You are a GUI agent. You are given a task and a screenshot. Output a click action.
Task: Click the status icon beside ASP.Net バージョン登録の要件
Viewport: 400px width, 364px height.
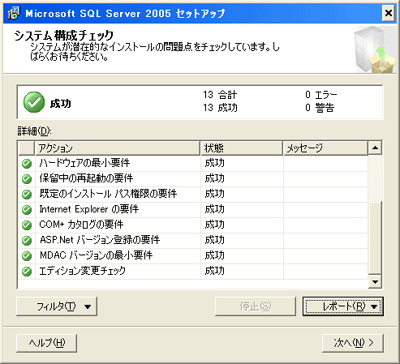(26, 240)
